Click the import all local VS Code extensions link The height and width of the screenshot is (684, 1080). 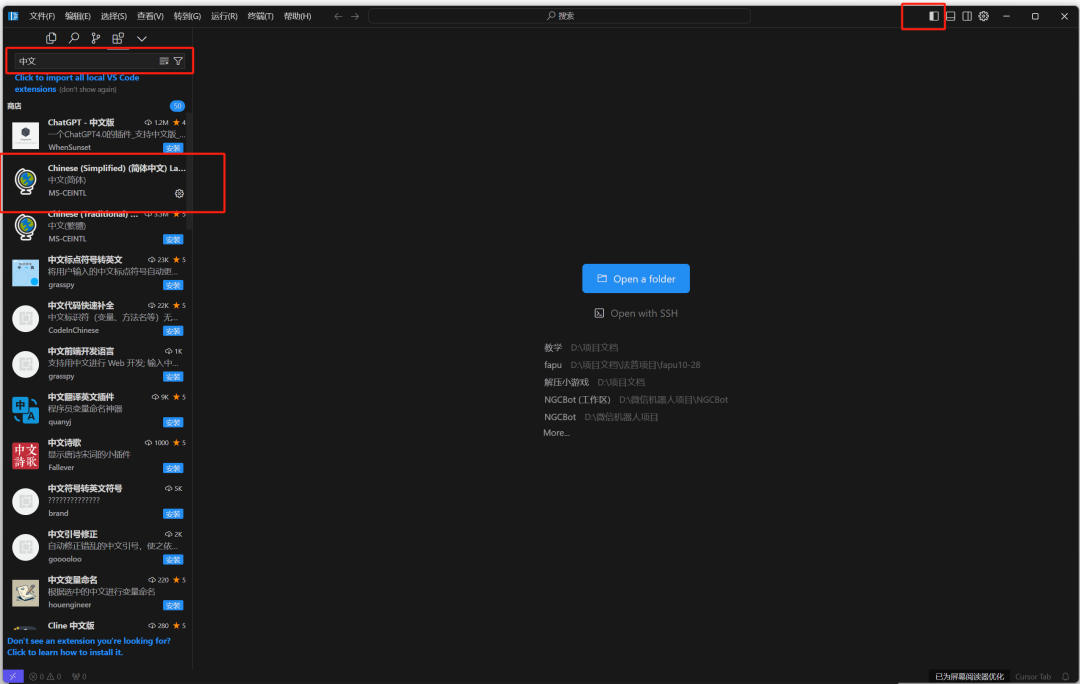click(x=77, y=83)
